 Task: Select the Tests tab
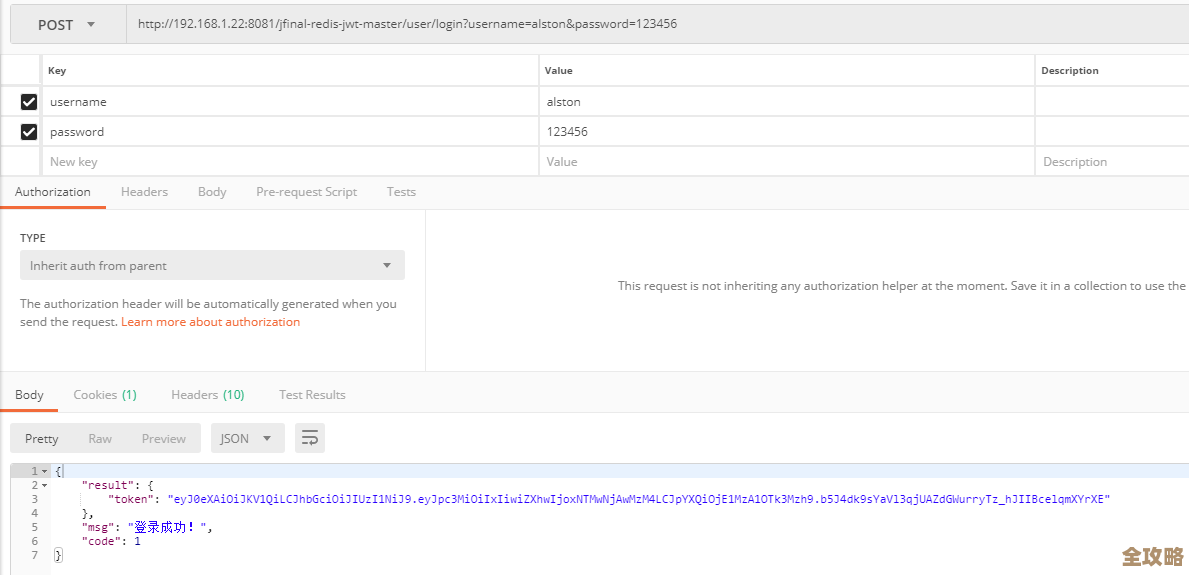pyautogui.click(x=401, y=192)
